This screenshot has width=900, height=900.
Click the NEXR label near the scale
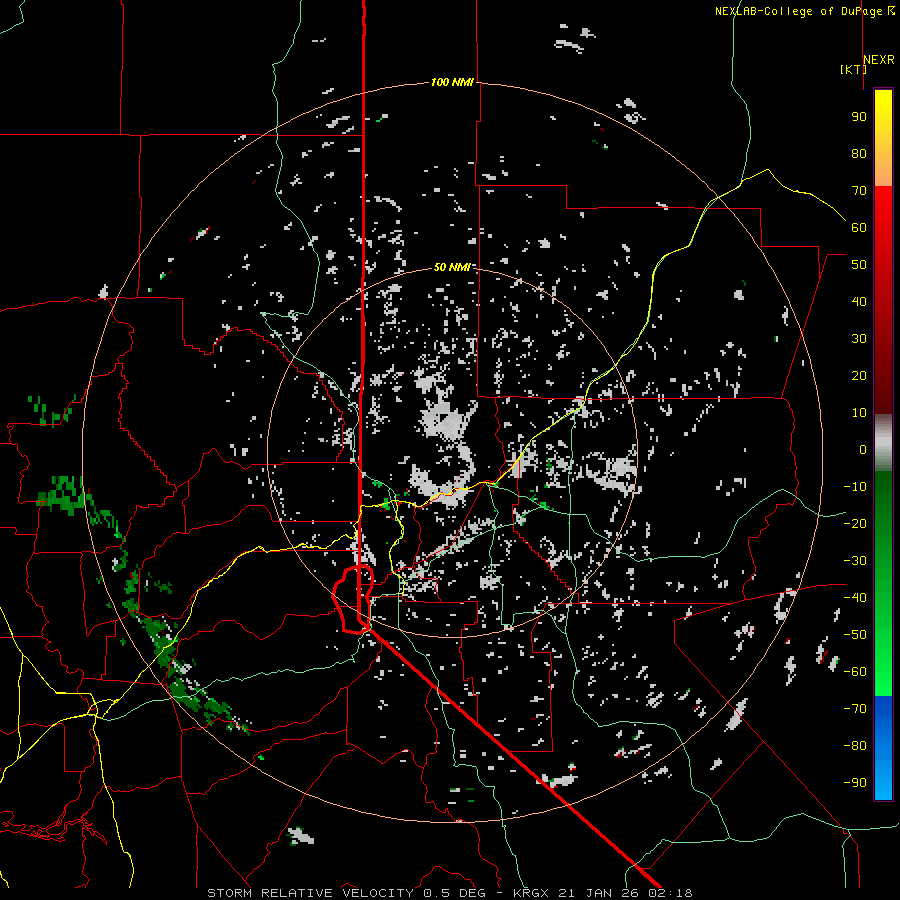point(878,60)
